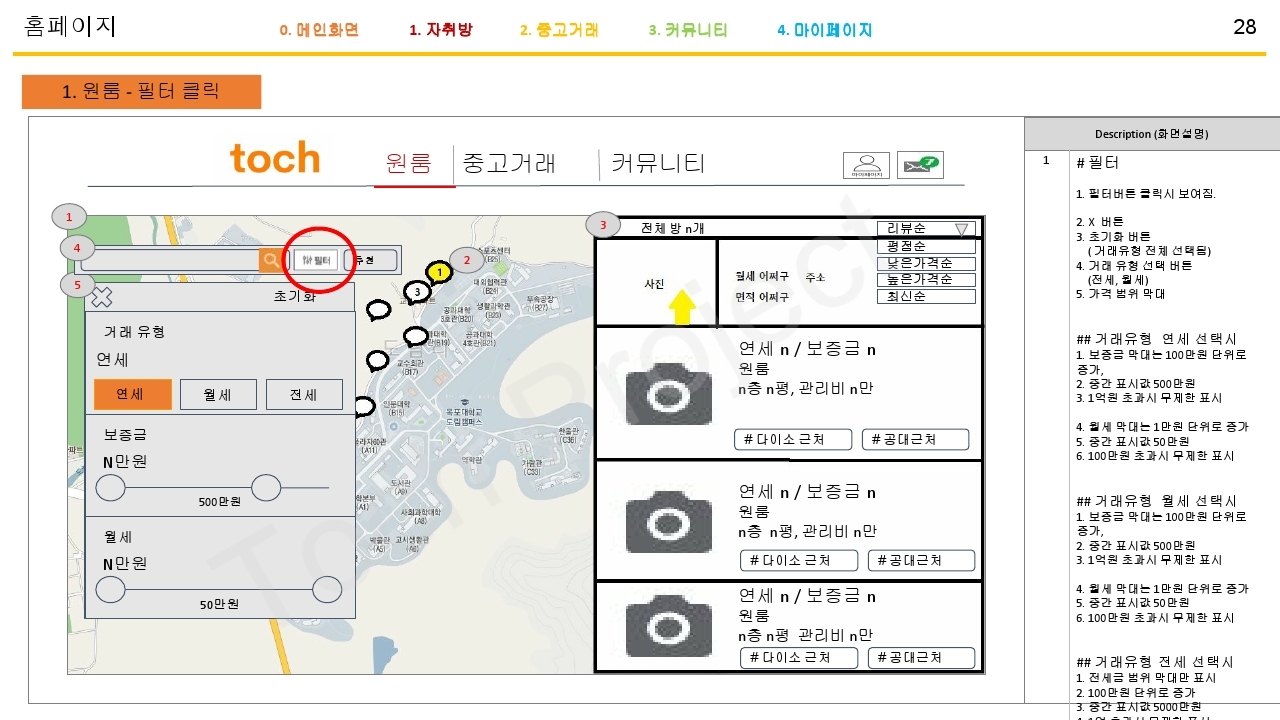Click #공대근처 tag in the third listing
Viewport: 1280px width, 720px height.
click(921, 657)
